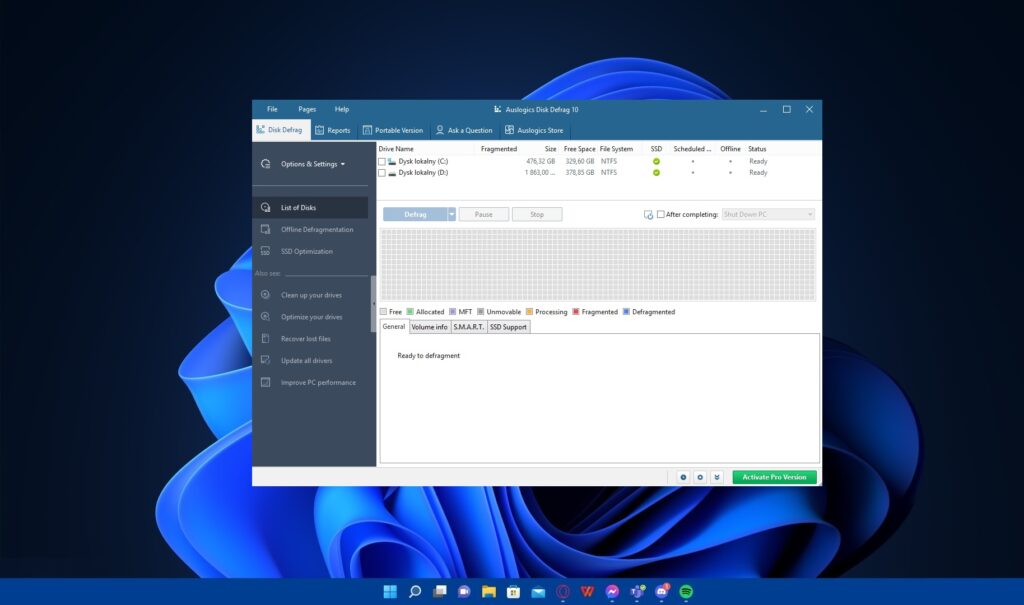Switch to the Disk Defrag tab
Image resolution: width=1024 pixels, height=605 pixels.
tap(280, 129)
